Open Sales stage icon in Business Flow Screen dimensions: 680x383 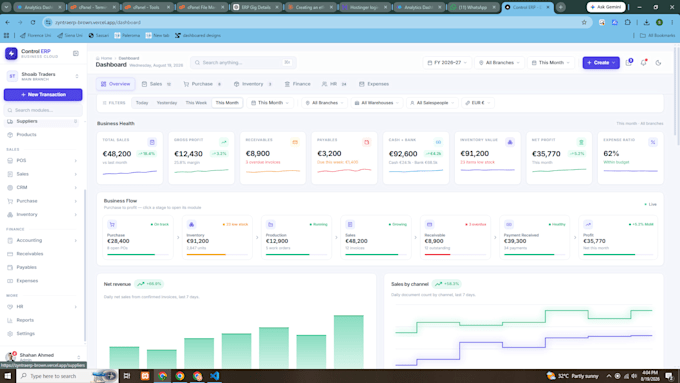(350, 224)
